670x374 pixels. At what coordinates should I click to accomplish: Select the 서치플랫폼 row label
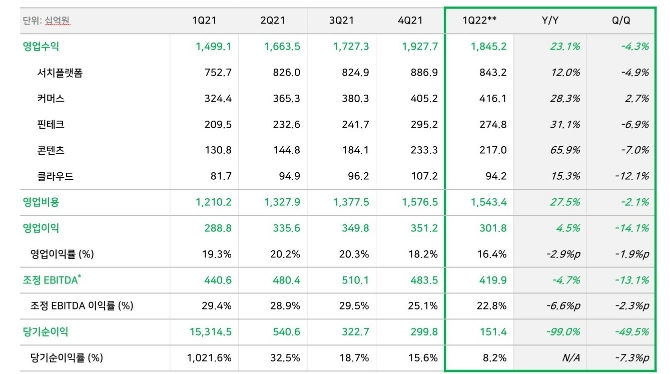(x=60, y=73)
